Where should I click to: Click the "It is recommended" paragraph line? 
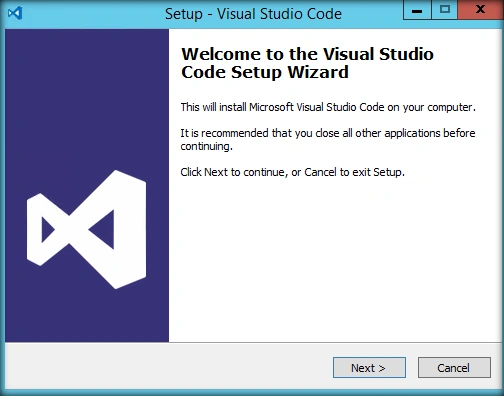[x=328, y=133]
